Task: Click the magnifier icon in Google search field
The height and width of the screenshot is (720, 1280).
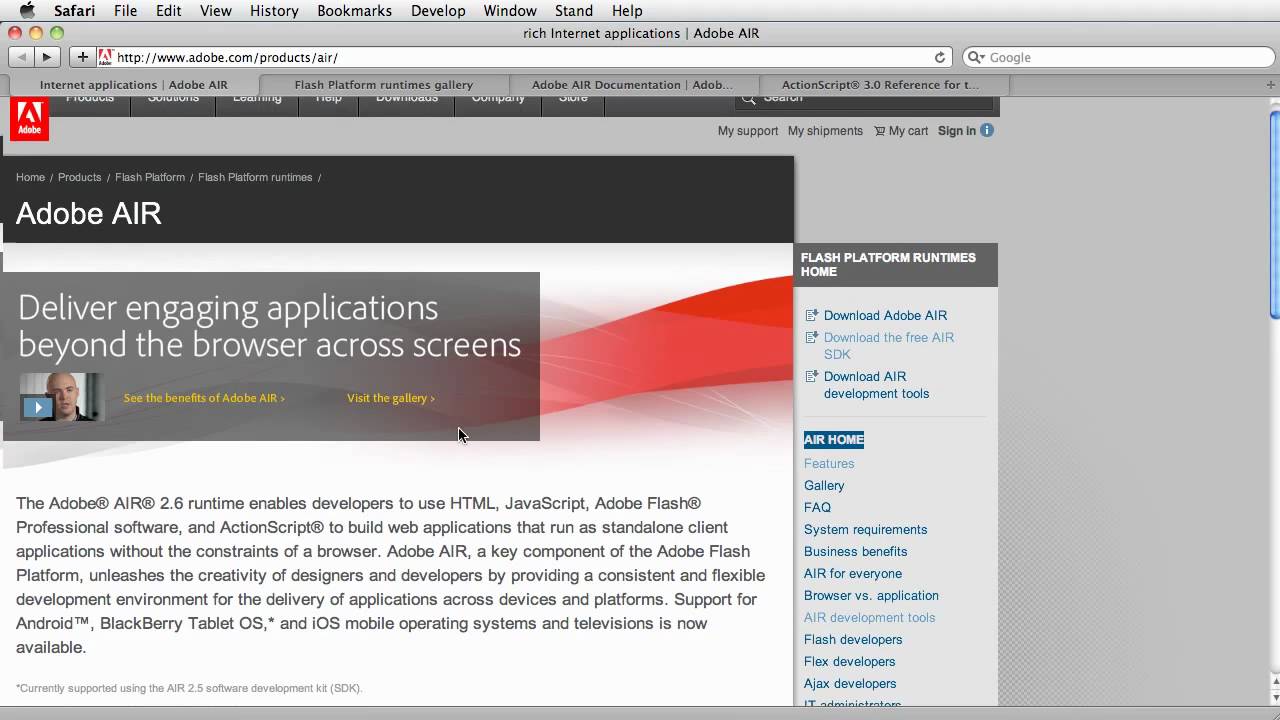Action: (x=976, y=57)
